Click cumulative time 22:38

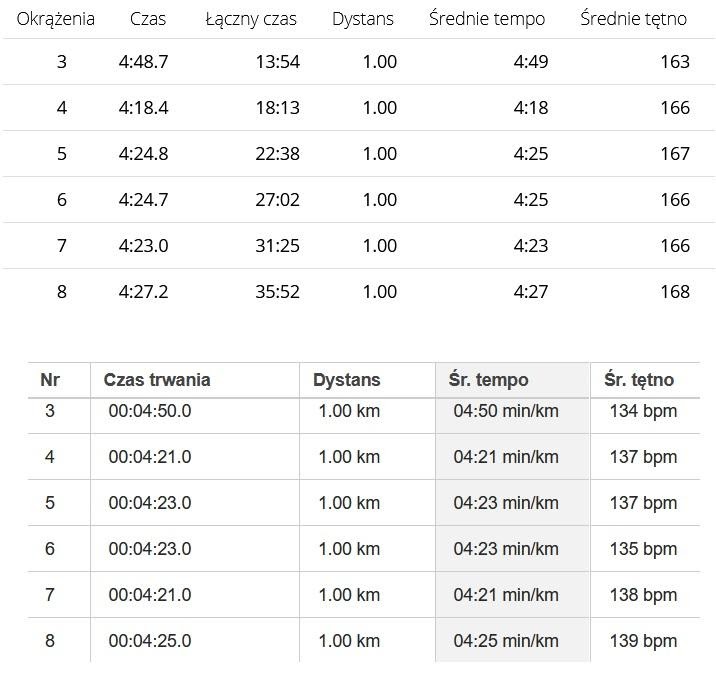click(x=277, y=153)
